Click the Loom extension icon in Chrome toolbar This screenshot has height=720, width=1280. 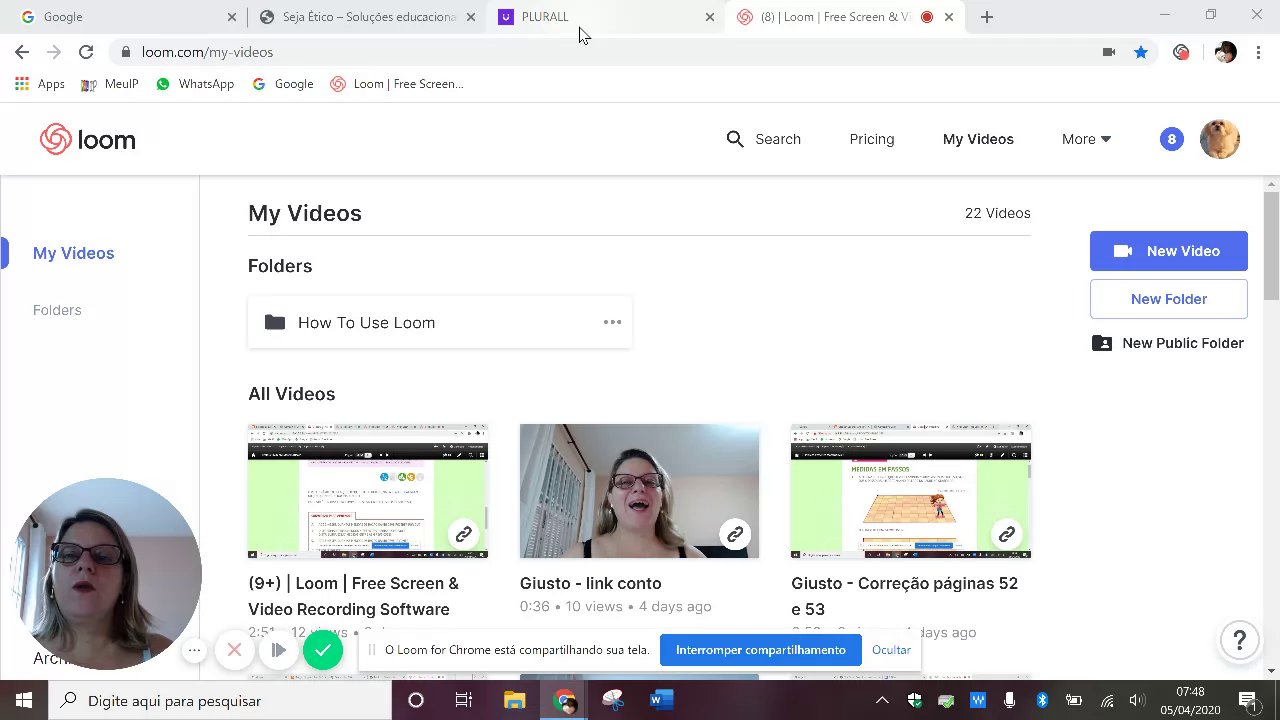(1181, 52)
